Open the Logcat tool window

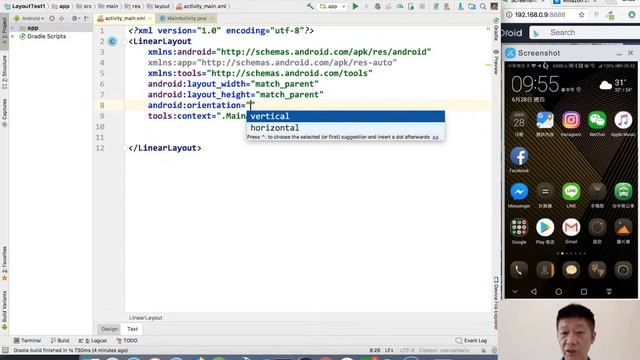(93, 340)
